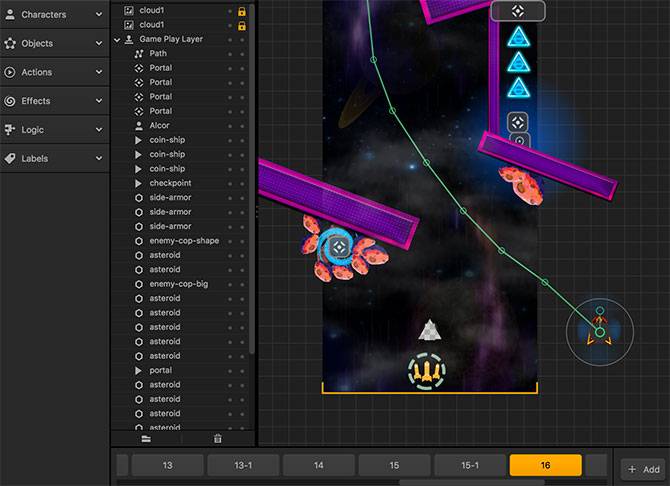
Task: Toggle visibility dot for Game Play Layer
Action: pyautogui.click(x=230, y=39)
